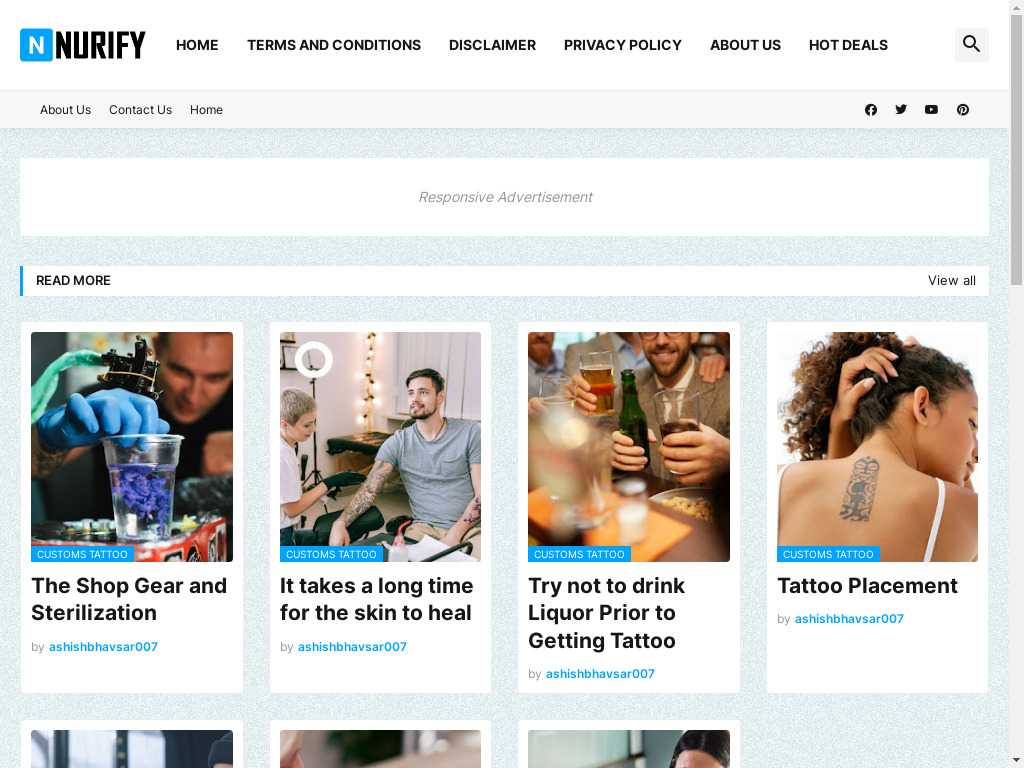Viewport: 1024px width, 768px height.
Task: Open author link under Liquor article
Action: pos(600,673)
